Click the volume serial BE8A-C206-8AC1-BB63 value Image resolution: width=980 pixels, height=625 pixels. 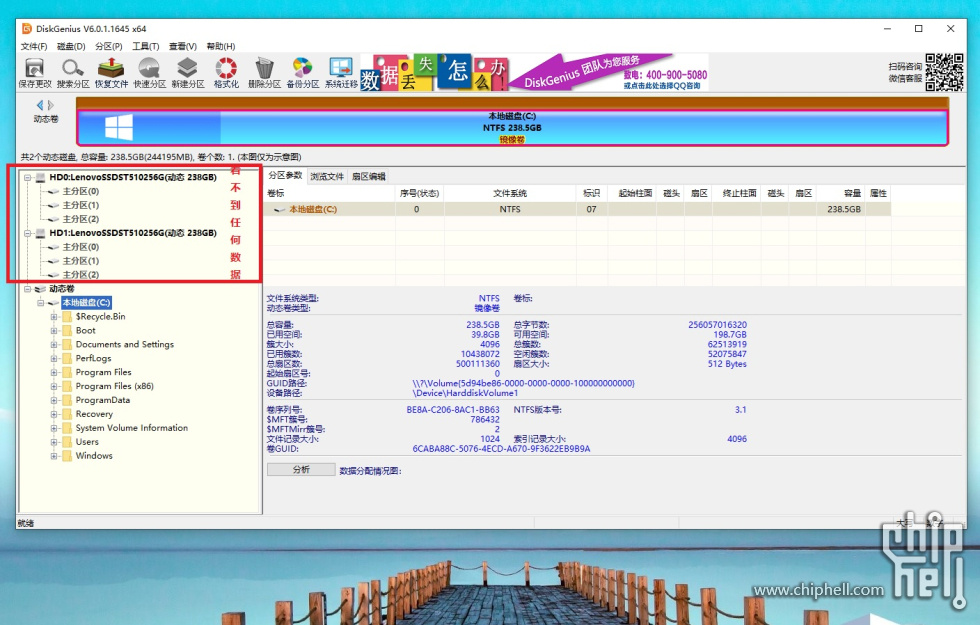[453, 410]
